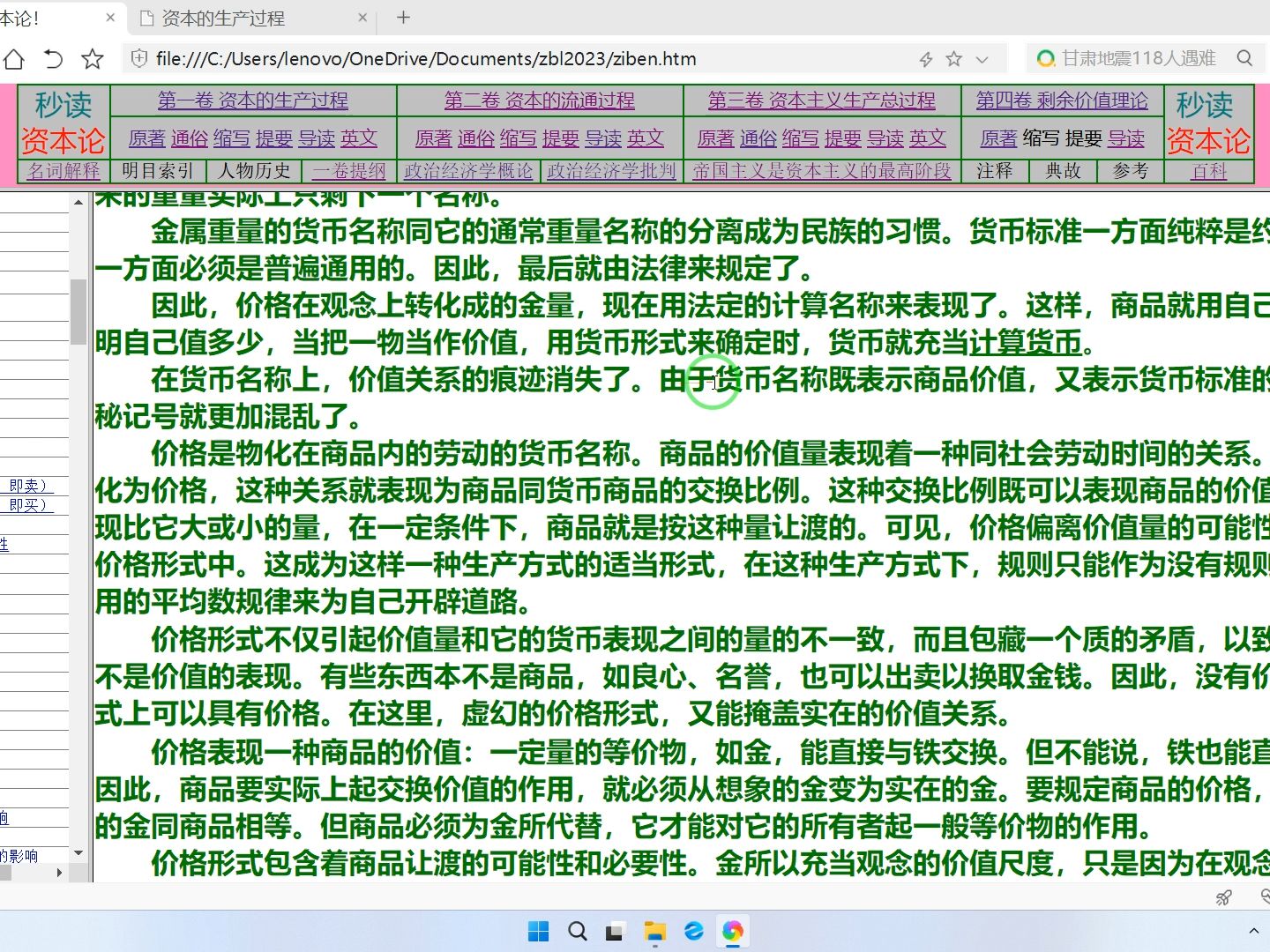The width and height of the screenshot is (1270, 952).
Task: Click the sidebar scrollbar down arrow
Action: 78,852
